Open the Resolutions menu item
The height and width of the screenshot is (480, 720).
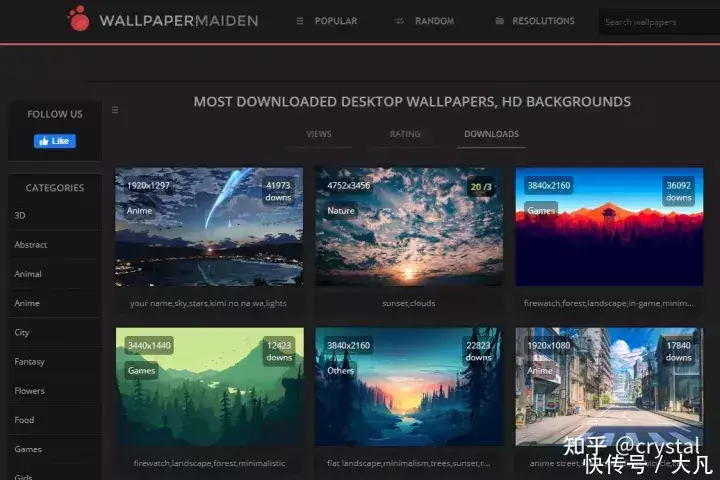pyautogui.click(x=543, y=21)
